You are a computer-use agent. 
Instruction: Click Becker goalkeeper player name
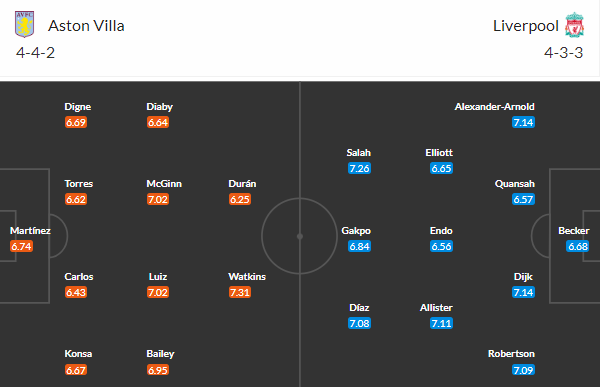click(x=574, y=230)
